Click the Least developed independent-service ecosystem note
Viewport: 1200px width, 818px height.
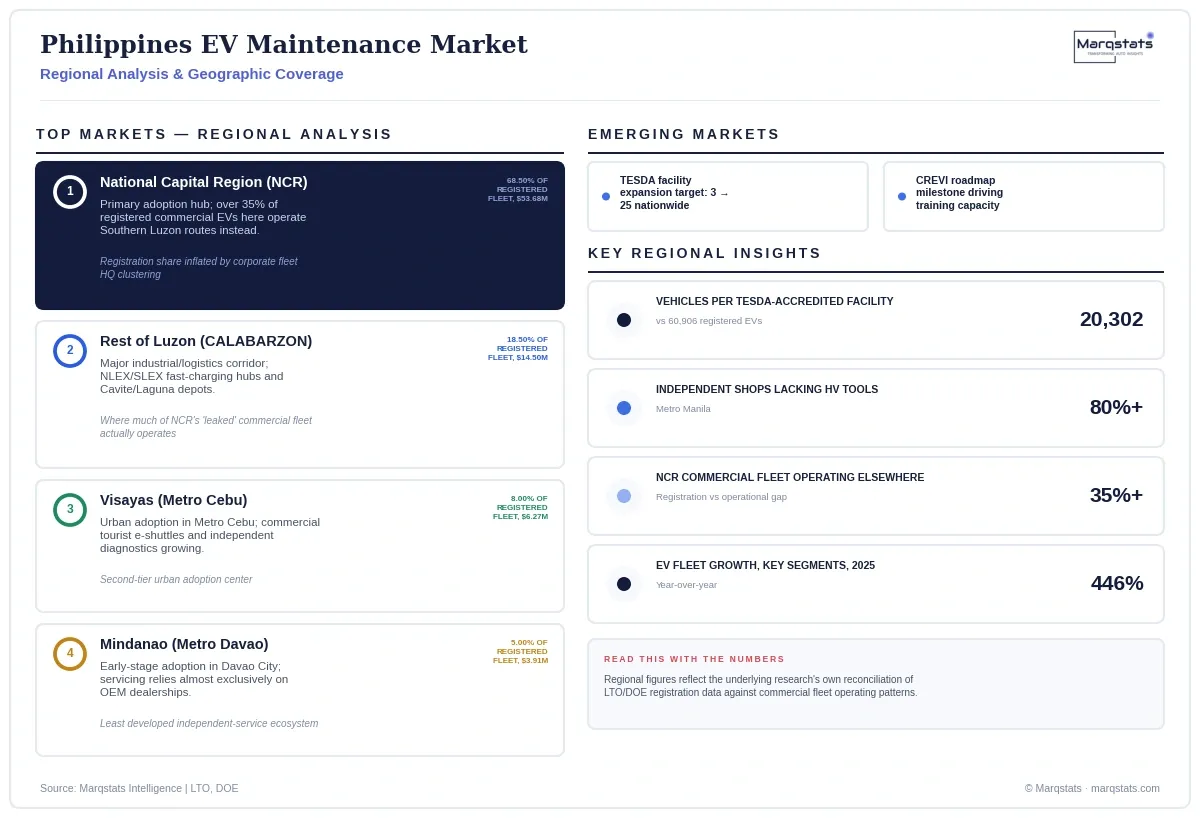[x=209, y=724]
